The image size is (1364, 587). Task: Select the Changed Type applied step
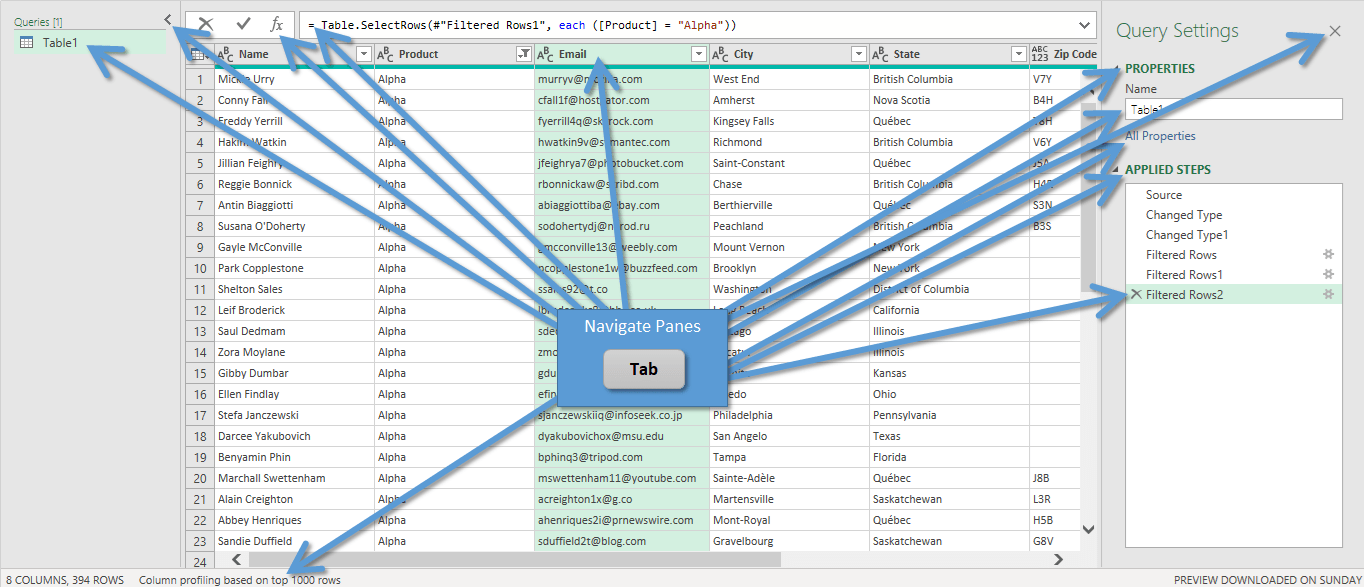click(x=1183, y=215)
